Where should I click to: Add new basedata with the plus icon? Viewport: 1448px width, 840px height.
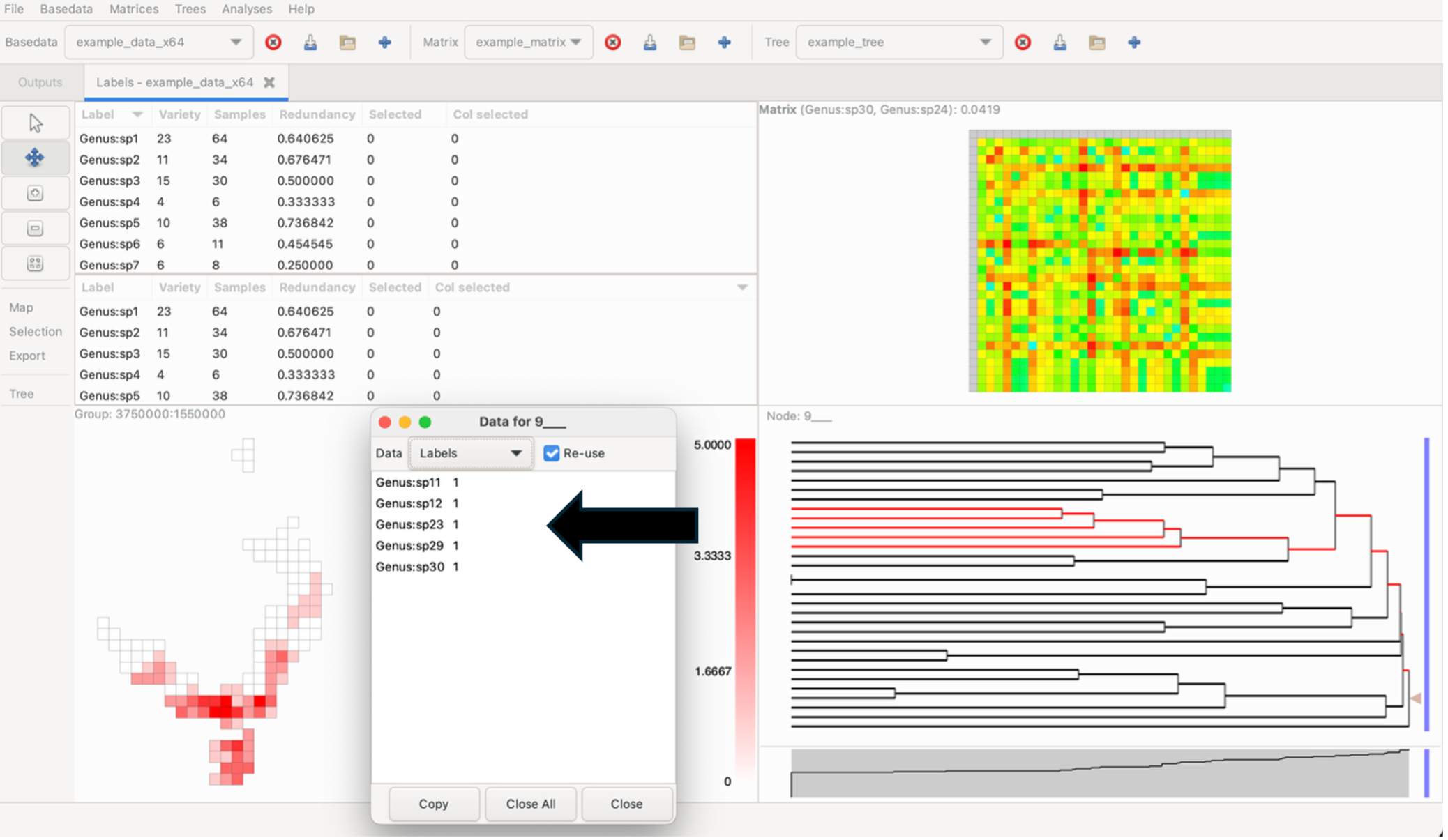(384, 43)
